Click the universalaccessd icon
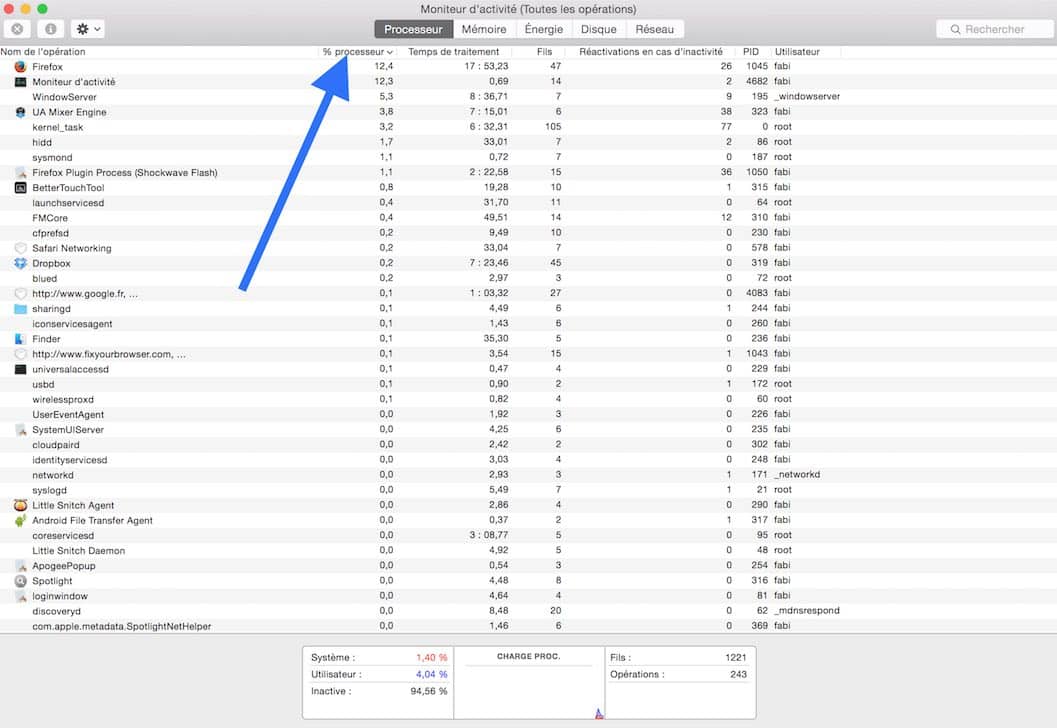Viewport: 1057px width, 728px height. [20, 369]
